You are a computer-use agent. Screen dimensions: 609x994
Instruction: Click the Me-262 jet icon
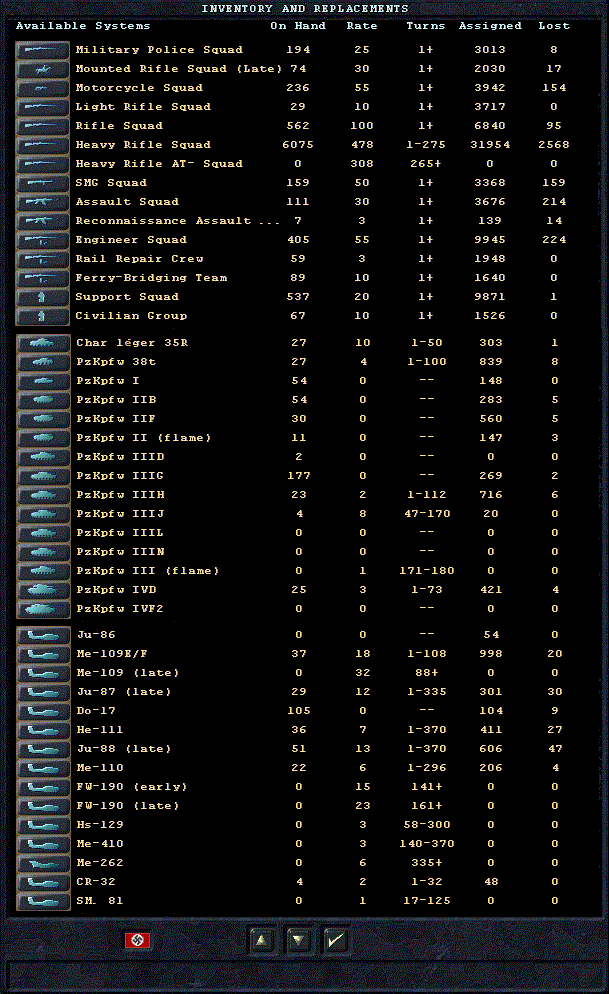pos(43,863)
